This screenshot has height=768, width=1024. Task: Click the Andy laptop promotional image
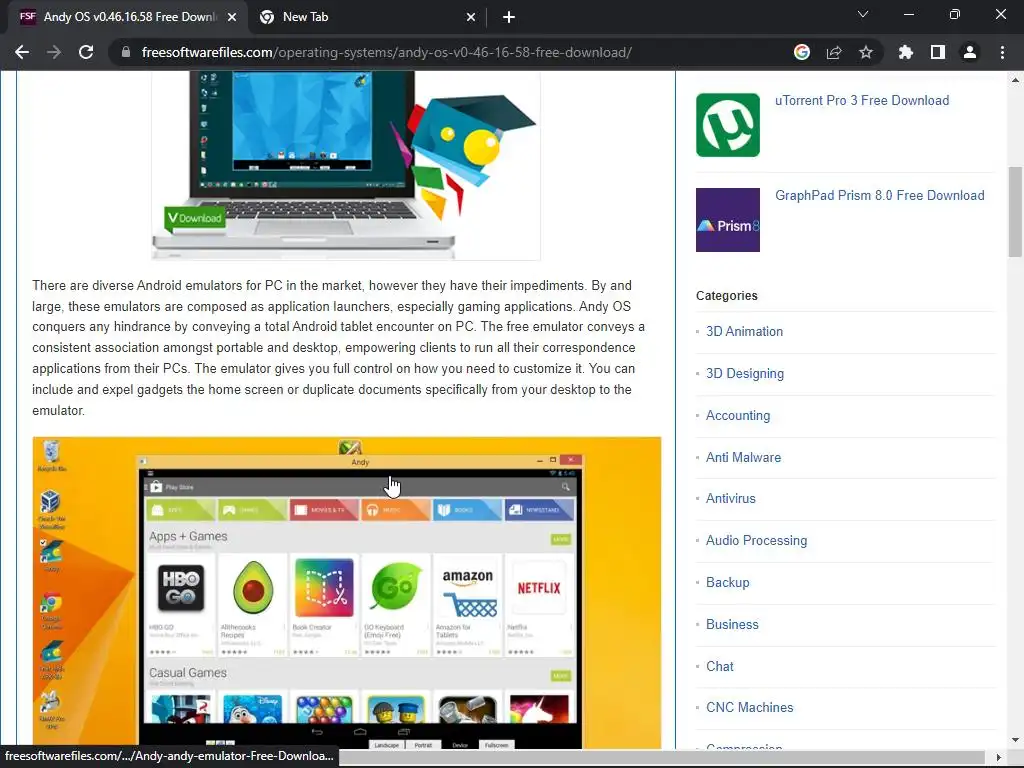click(x=346, y=165)
